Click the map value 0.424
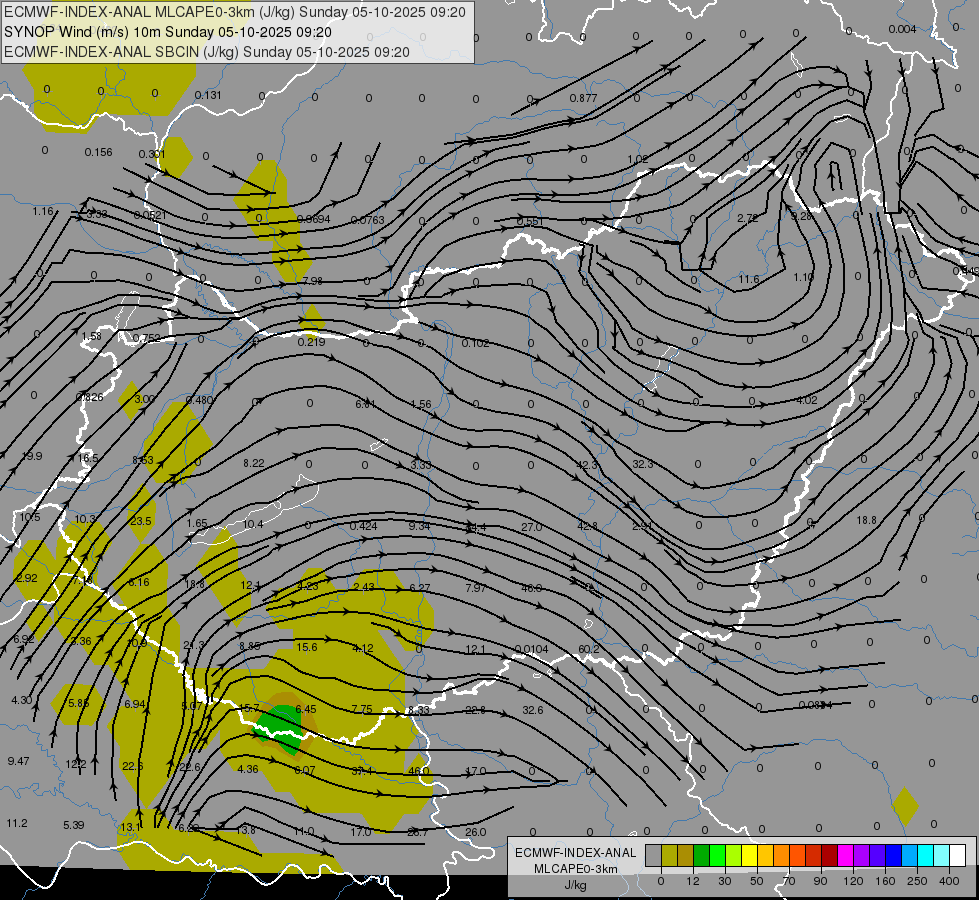Screen dimensions: 979x900 click(363, 526)
